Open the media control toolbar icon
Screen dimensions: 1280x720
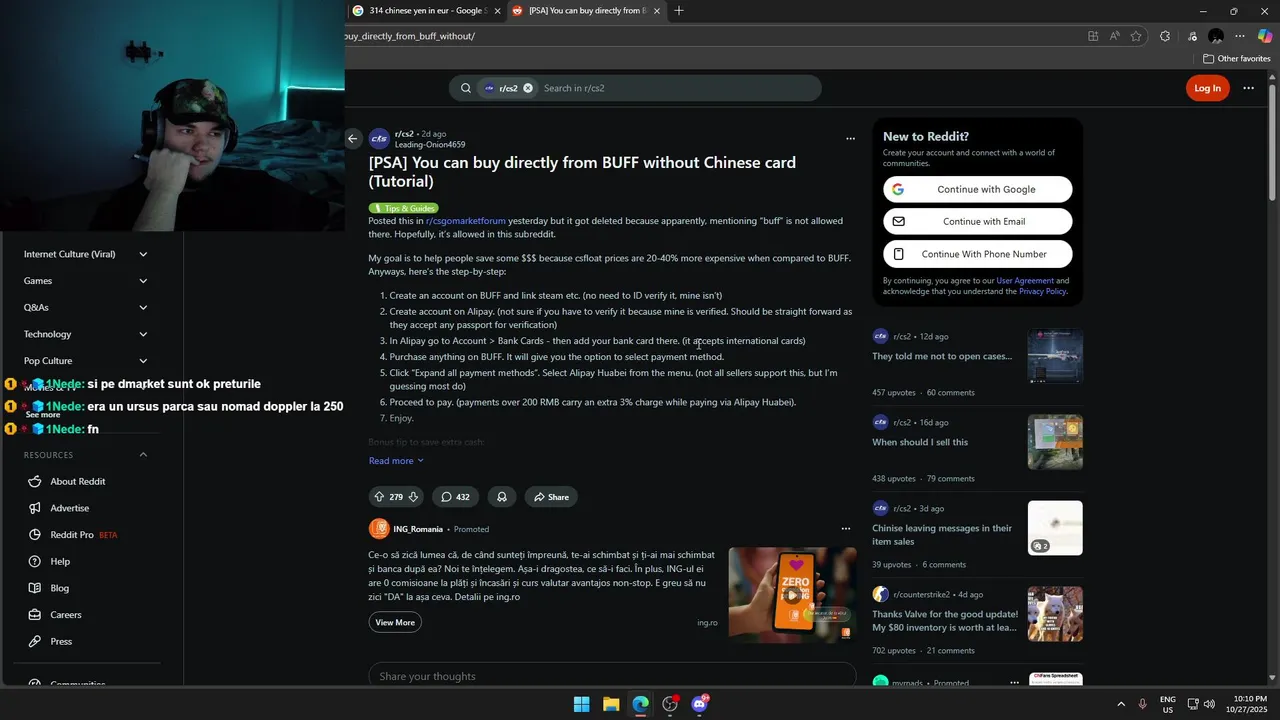(x=1192, y=36)
